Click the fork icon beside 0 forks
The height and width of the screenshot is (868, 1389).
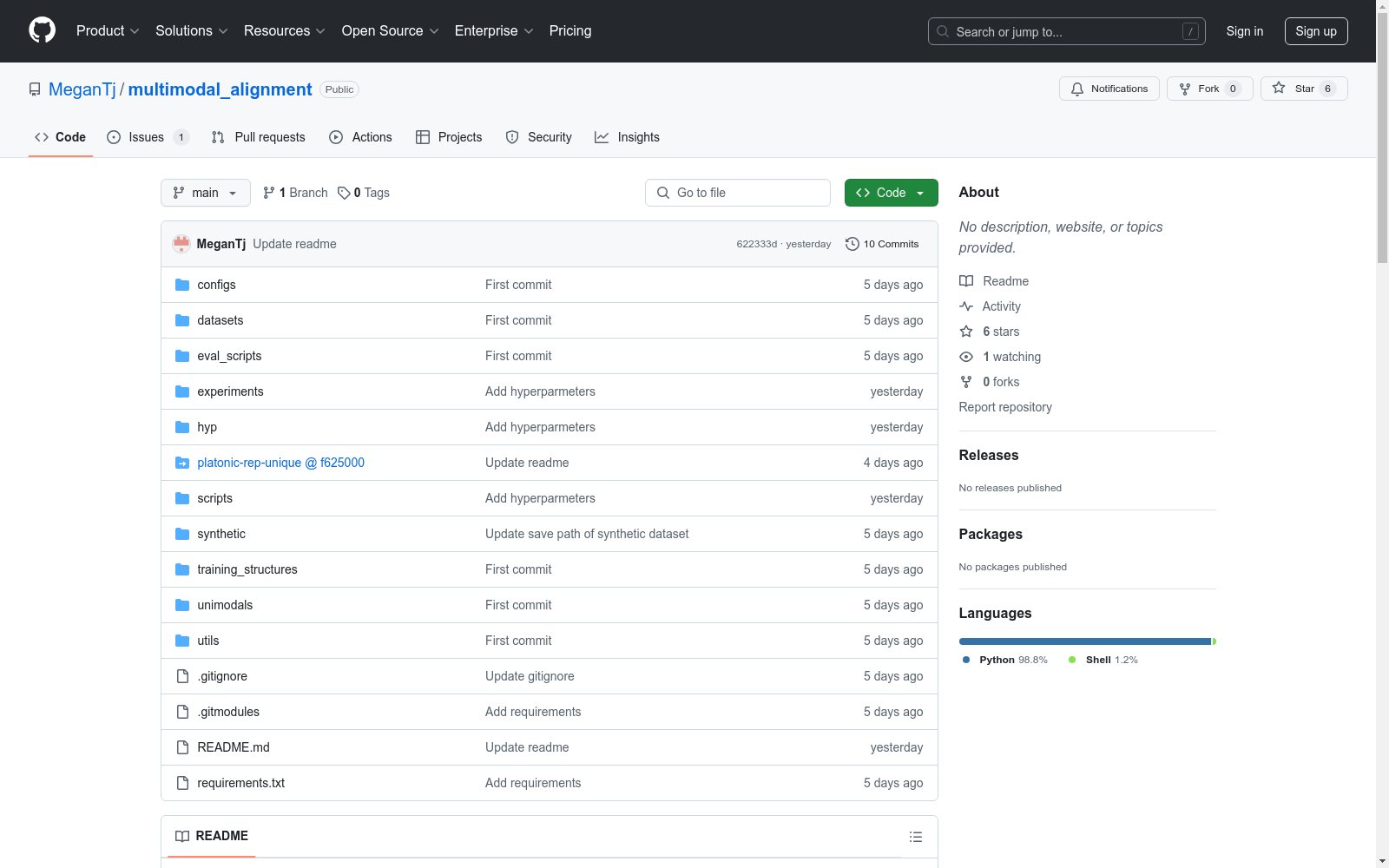[x=966, y=382]
